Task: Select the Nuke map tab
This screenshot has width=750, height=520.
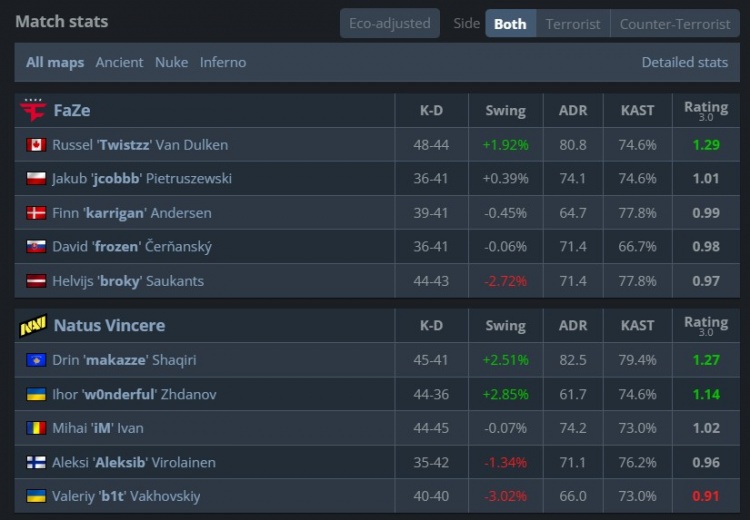Action: point(171,62)
